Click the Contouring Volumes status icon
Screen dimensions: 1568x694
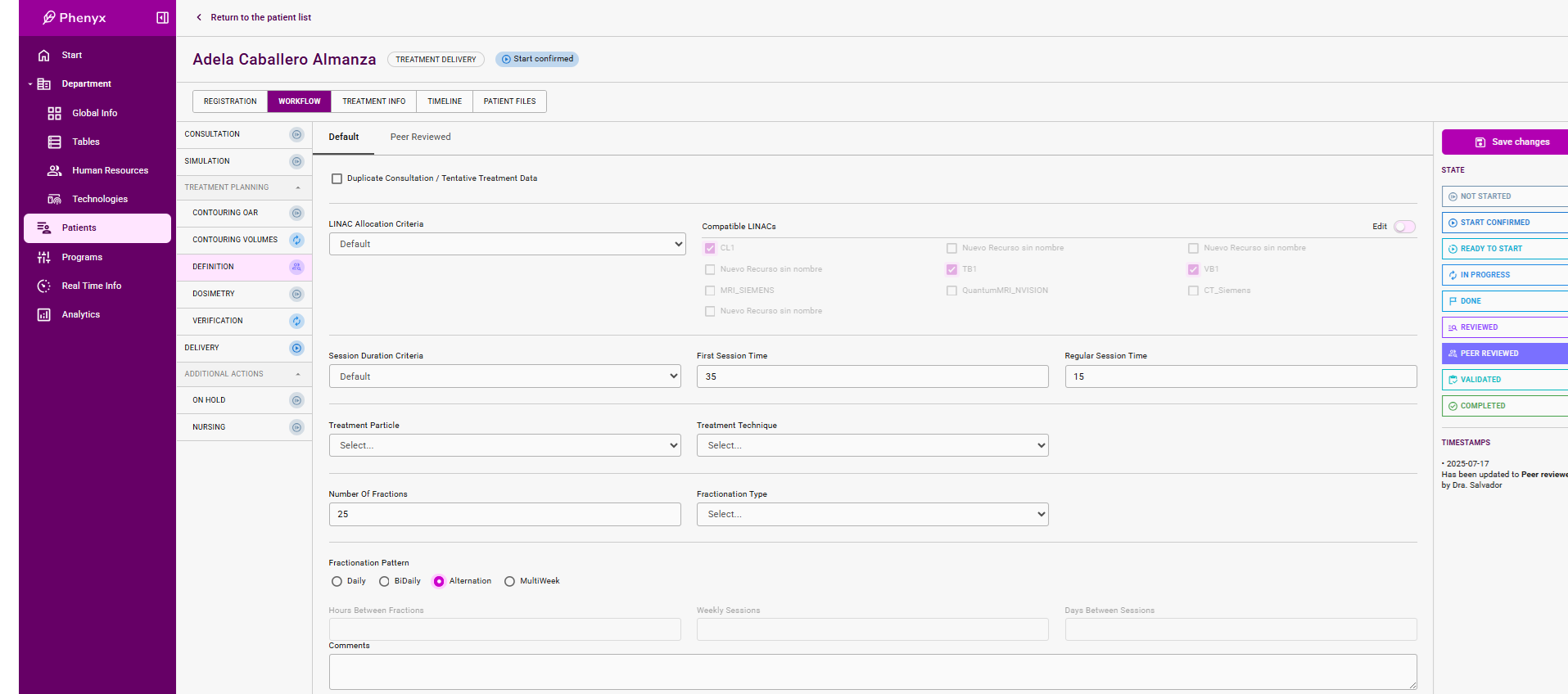click(x=296, y=240)
